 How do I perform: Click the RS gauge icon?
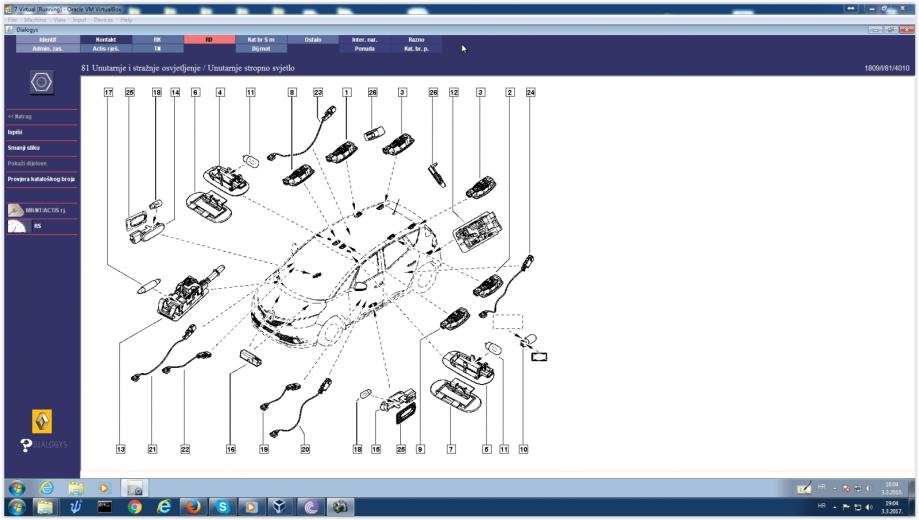16,226
